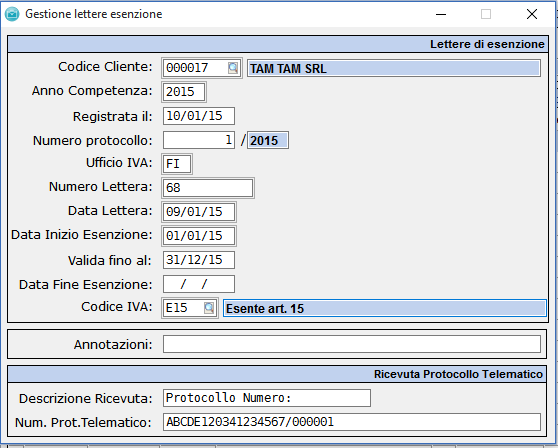Click the Descrizione Ricevuta field
The width and height of the screenshot is (558, 448).
(267, 398)
